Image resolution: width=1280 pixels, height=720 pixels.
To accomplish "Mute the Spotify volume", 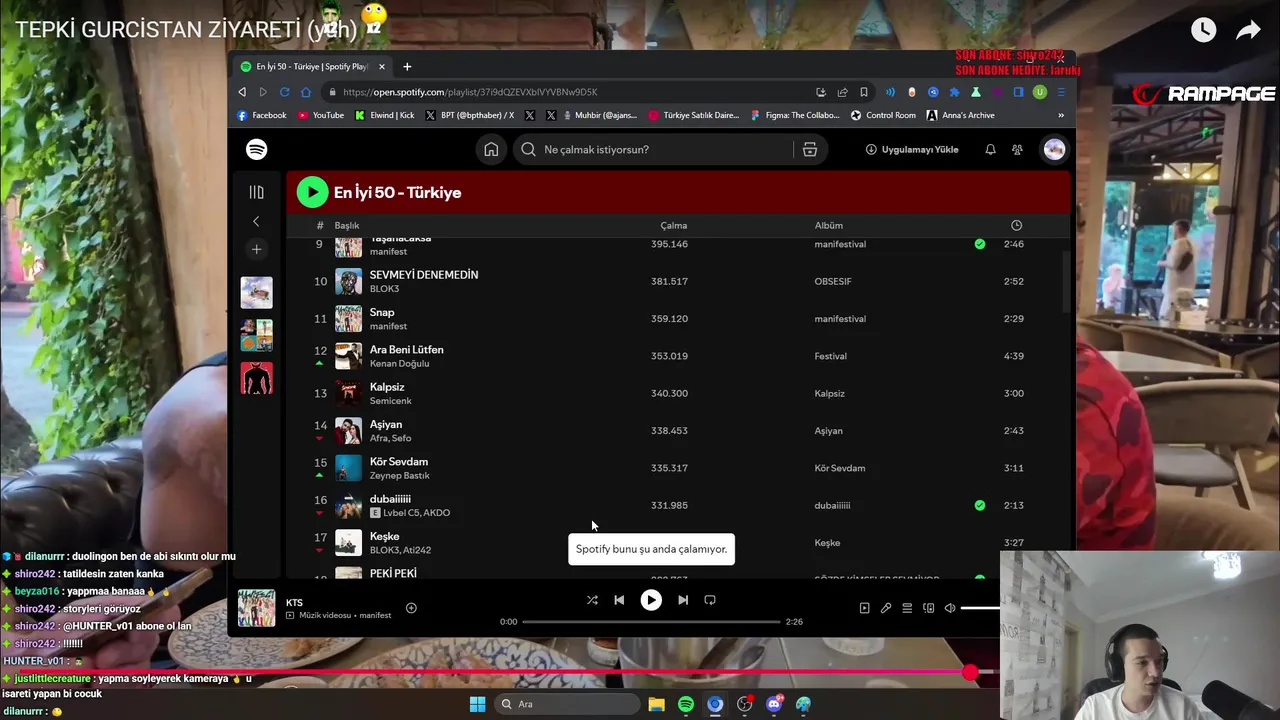I will click(950, 608).
